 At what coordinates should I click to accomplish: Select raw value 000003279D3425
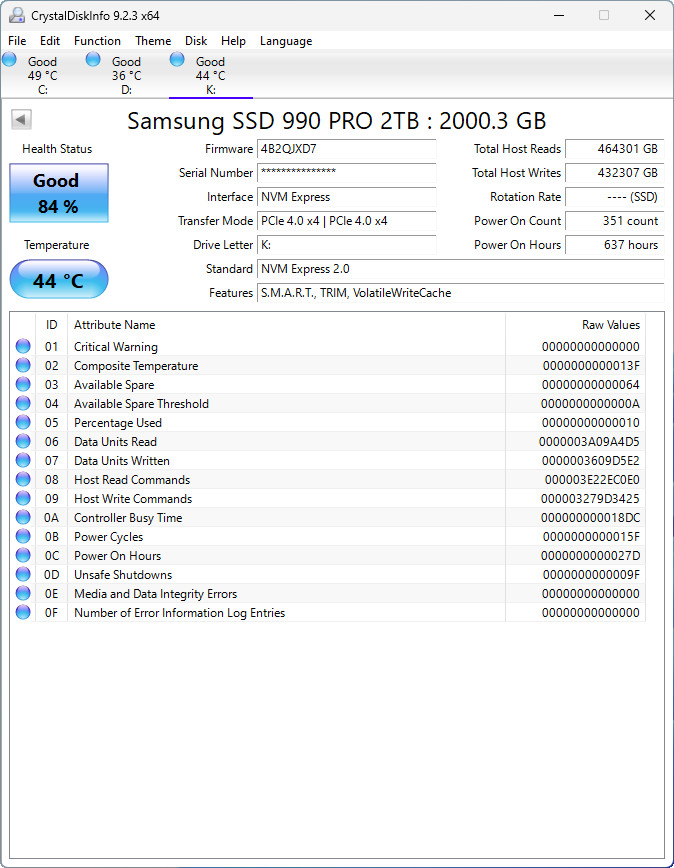pyautogui.click(x=590, y=499)
